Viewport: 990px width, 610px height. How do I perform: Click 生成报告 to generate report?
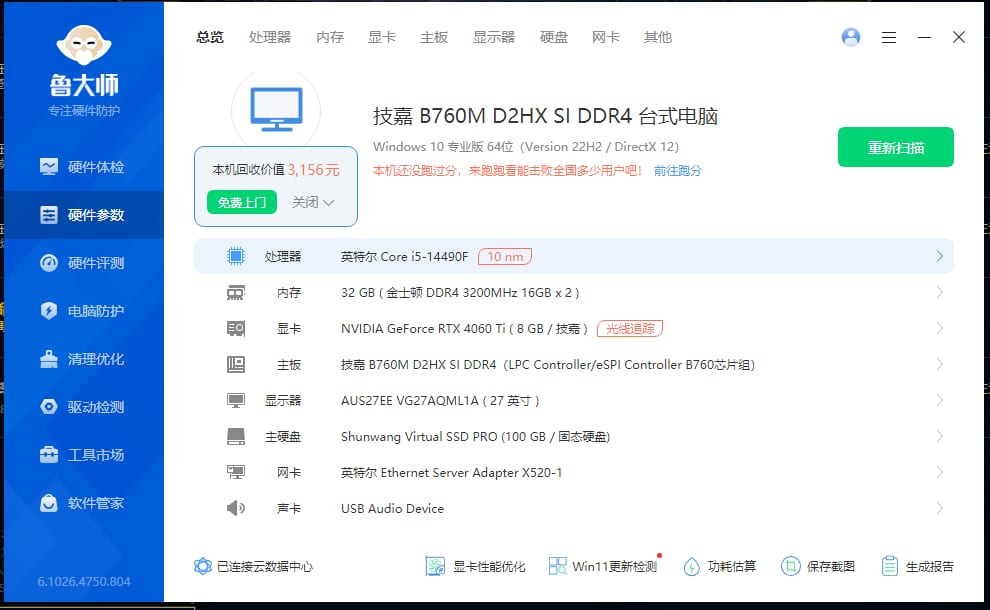point(917,566)
